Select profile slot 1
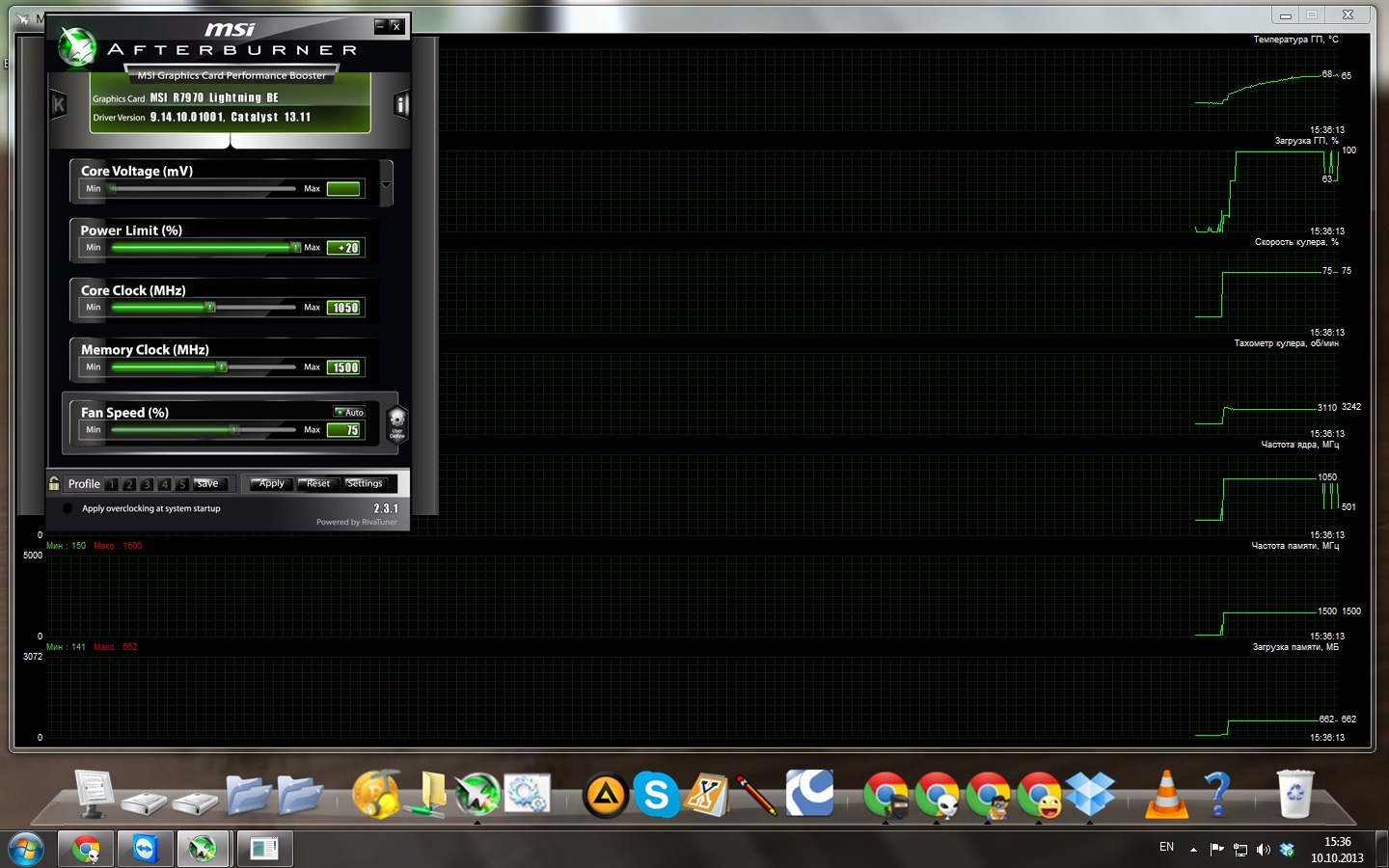1389x868 pixels. (x=112, y=484)
